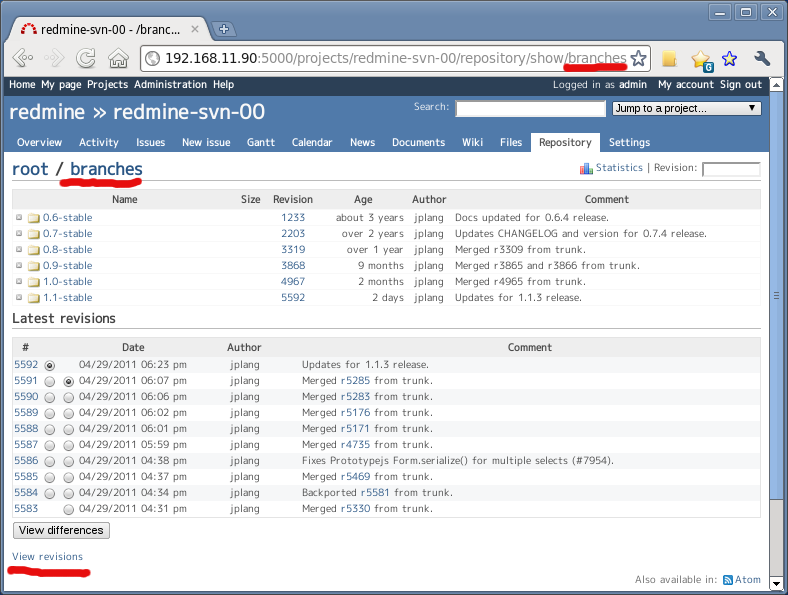
Task: Select the radio button for revision 5592
Action: tap(49, 365)
